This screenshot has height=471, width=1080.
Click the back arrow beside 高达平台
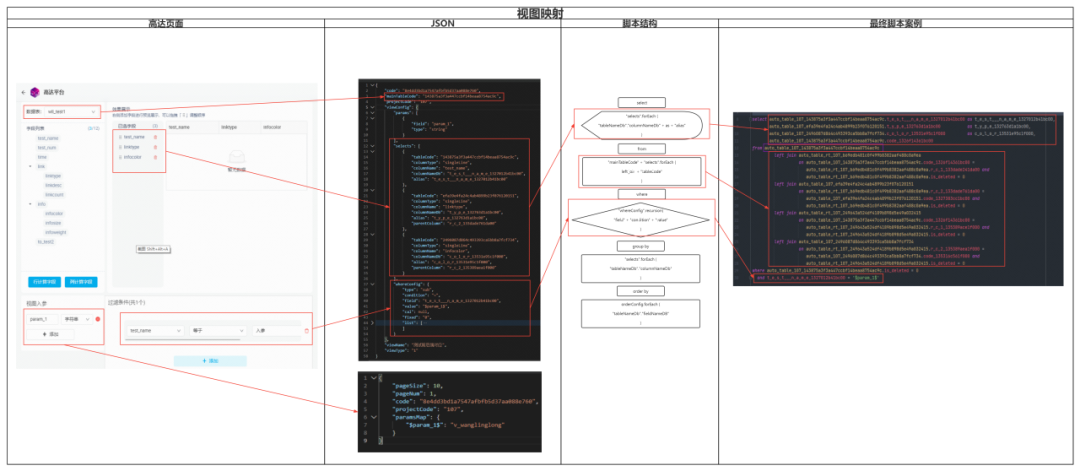click(x=23, y=92)
